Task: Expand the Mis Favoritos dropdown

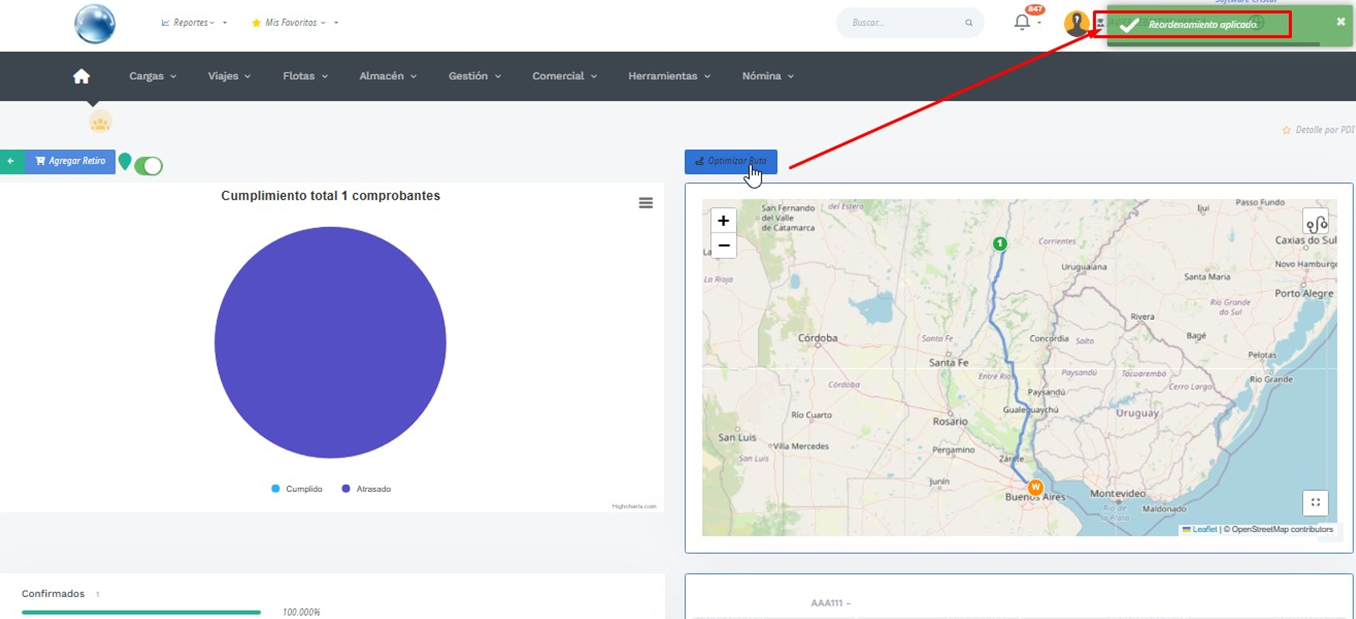Action: pos(294,22)
